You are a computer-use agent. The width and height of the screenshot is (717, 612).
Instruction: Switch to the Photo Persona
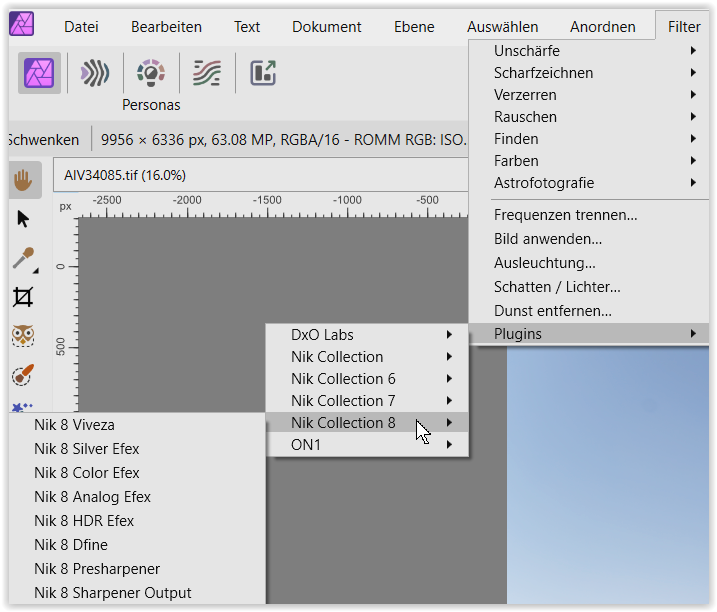point(39,73)
